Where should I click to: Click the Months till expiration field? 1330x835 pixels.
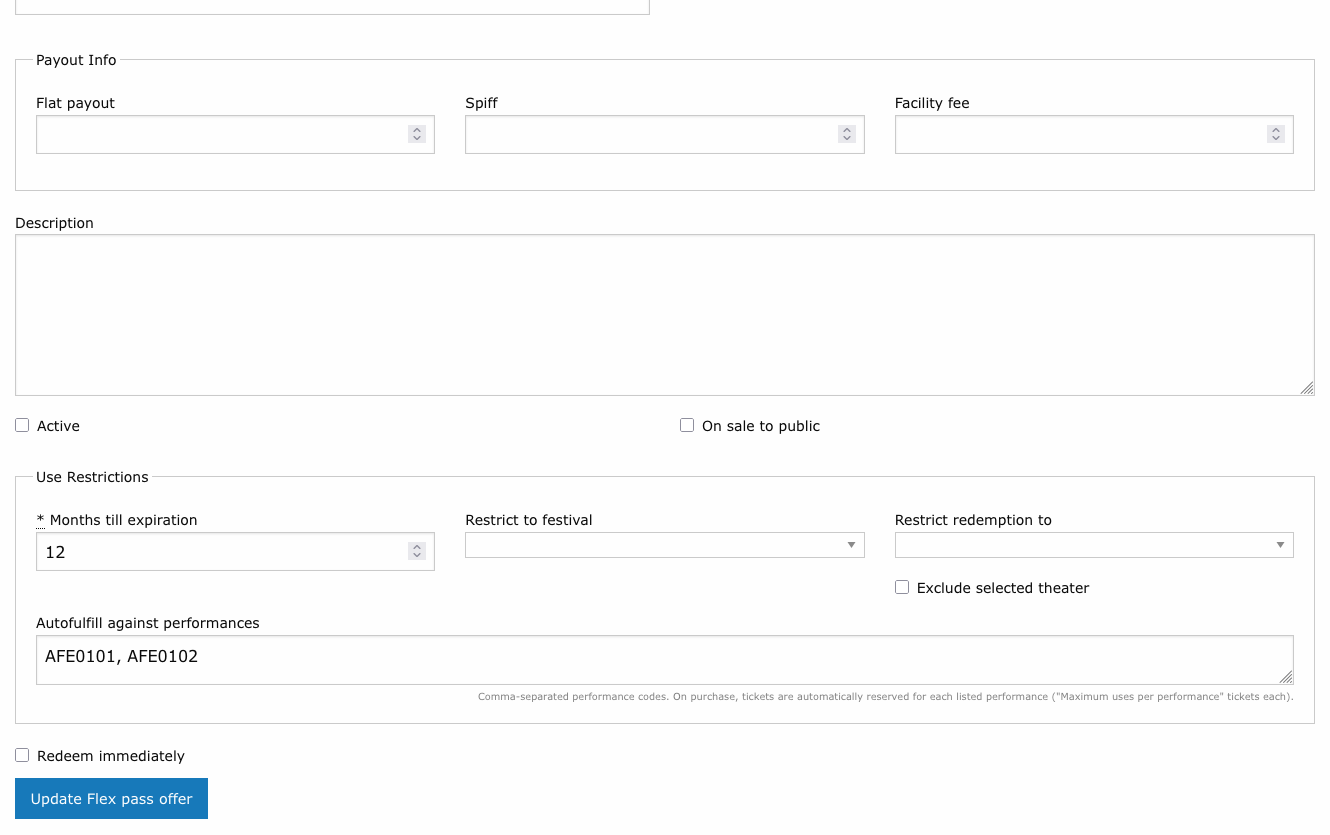(x=235, y=551)
